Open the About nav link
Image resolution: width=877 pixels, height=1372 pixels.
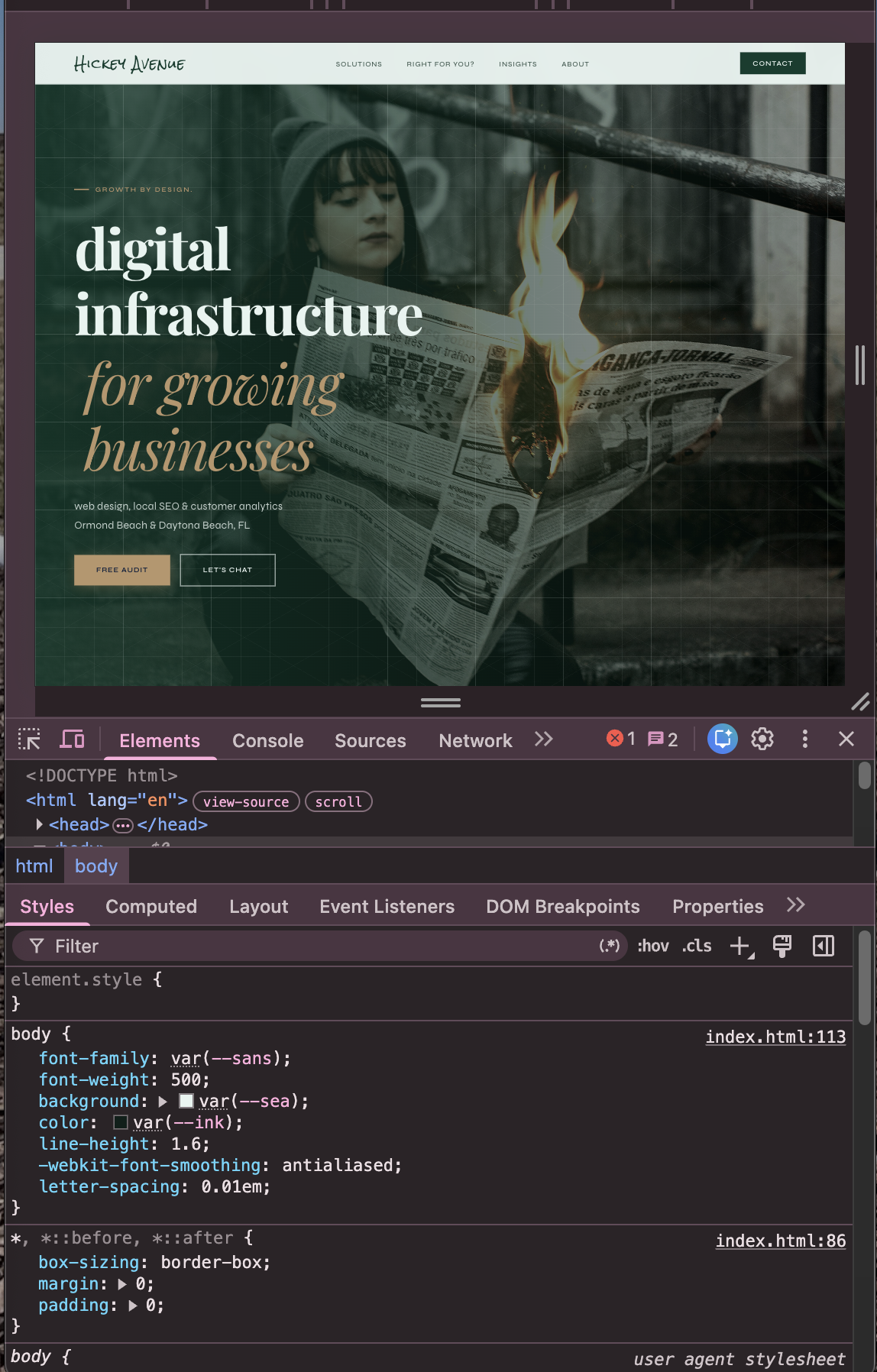575,64
